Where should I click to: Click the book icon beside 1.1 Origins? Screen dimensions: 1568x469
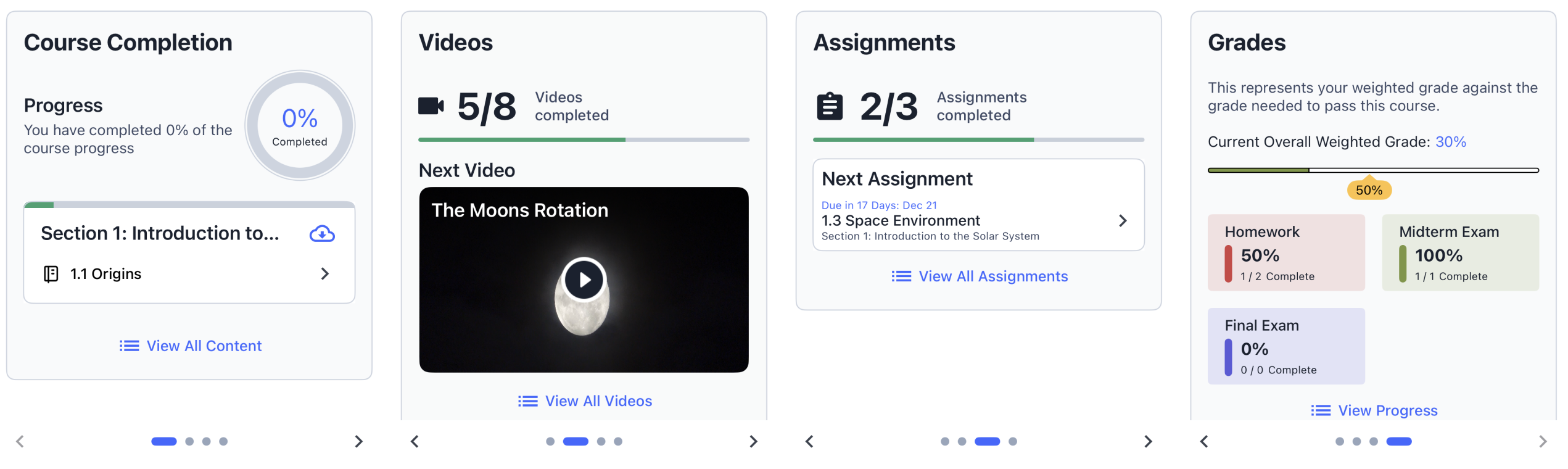[51, 274]
